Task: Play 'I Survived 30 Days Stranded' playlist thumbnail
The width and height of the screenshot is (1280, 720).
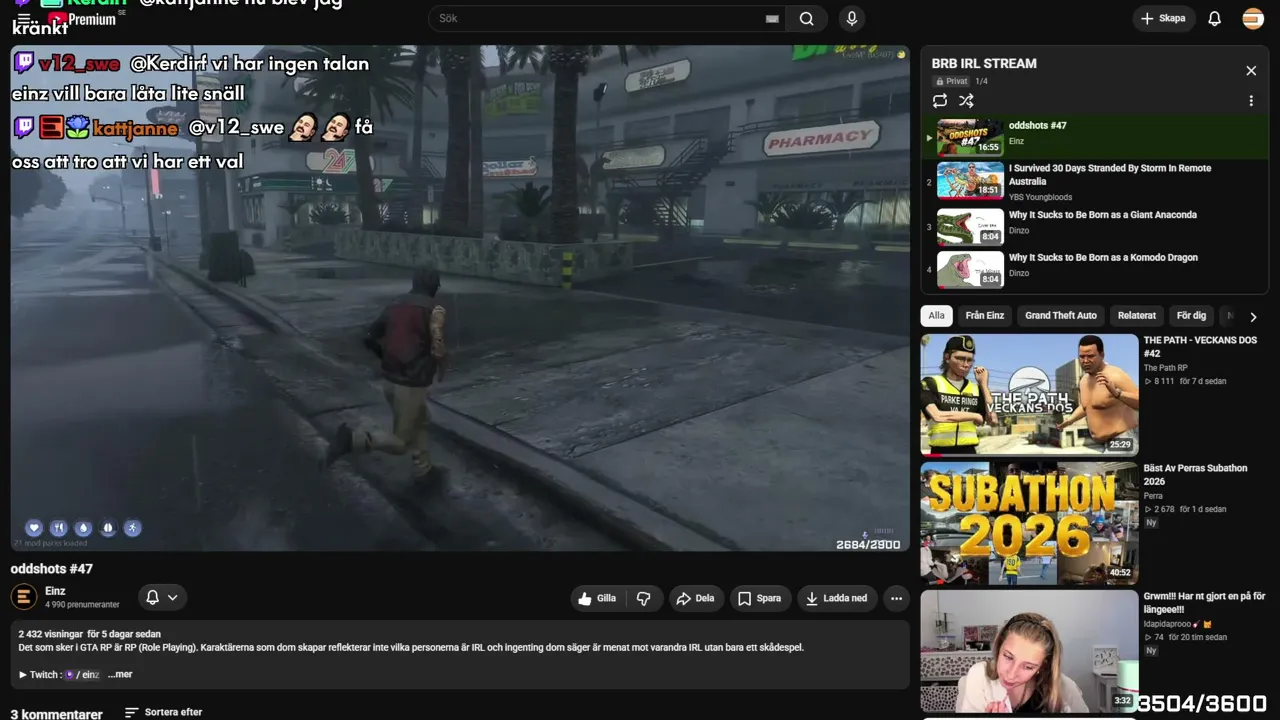Action: click(x=970, y=180)
